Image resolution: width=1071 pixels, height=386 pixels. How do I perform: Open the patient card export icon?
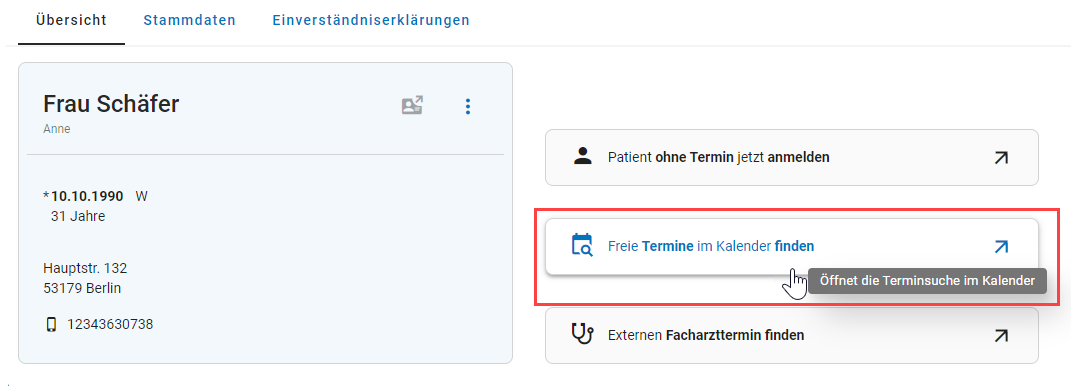click(x=412, y=105)
